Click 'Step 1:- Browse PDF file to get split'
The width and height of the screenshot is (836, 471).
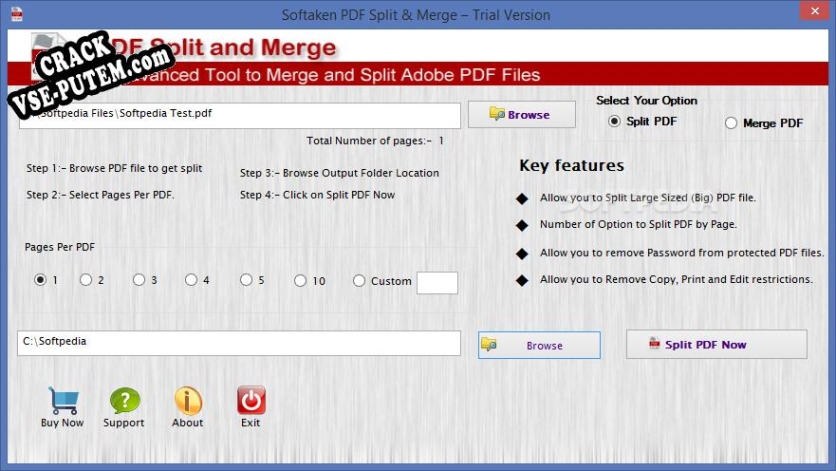[x=114, y=168]
